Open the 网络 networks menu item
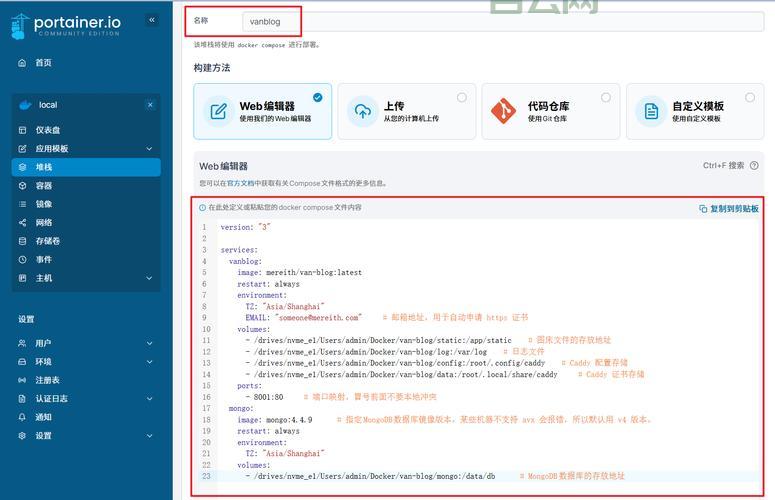Image resolution: width=775 pixels, height=500 pixels. pyautogui.click(x=86, y=223)
